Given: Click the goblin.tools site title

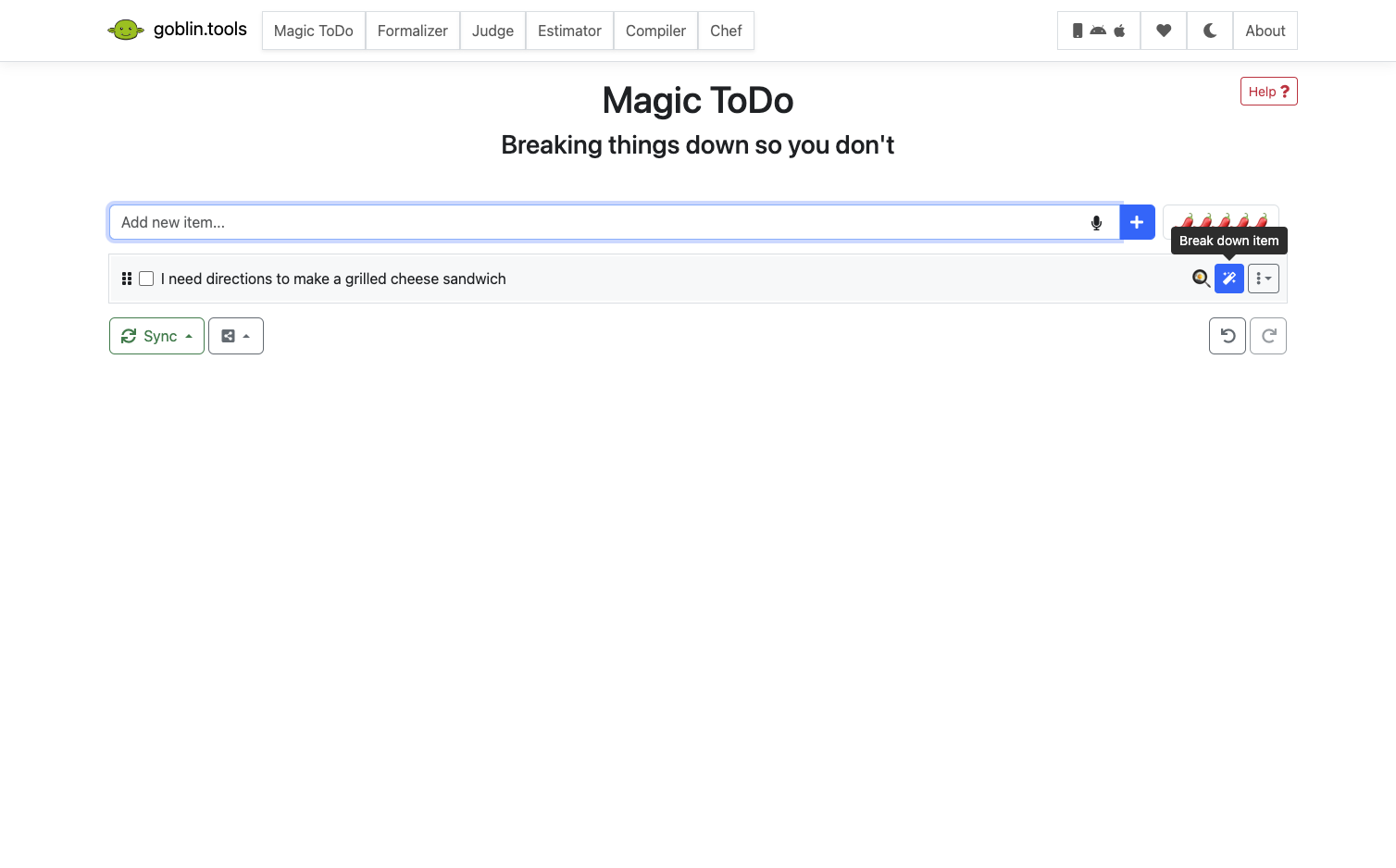Looking at the screenshot, I should click(x=200, y=30).
